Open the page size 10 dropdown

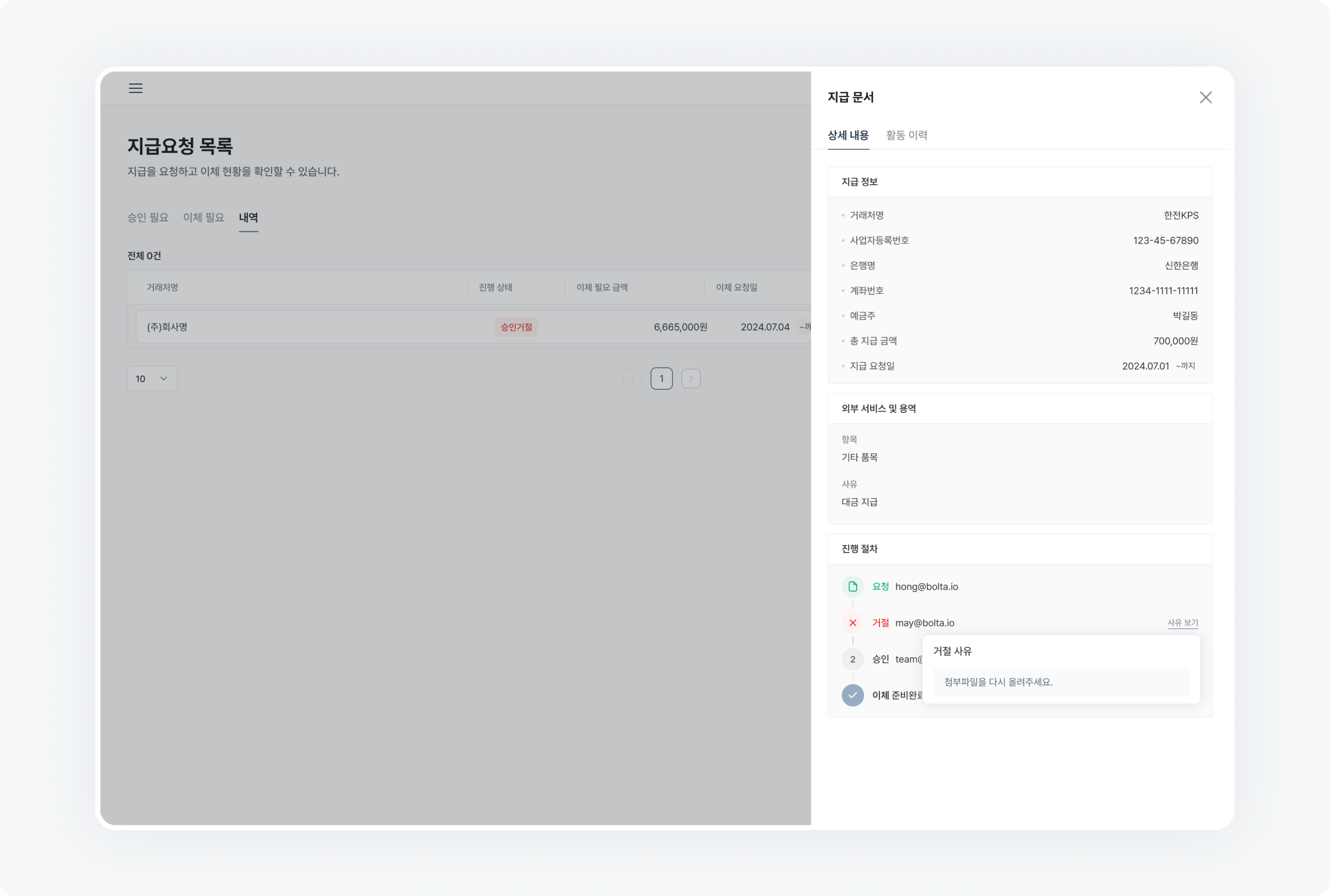pos(152,378)
